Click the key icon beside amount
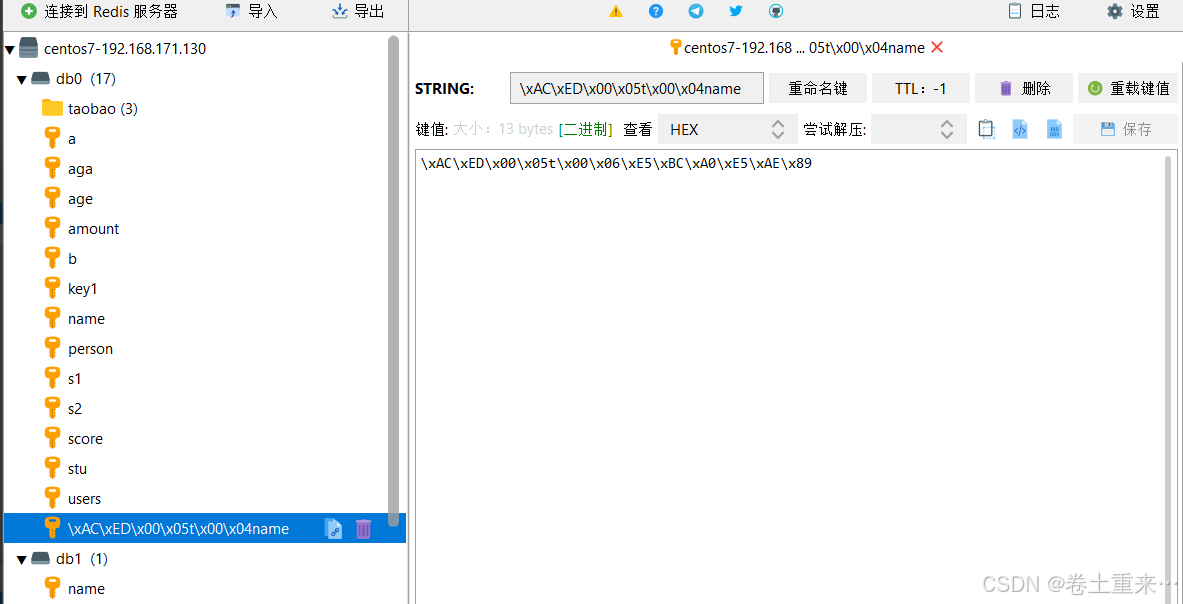 coord(52,228)
